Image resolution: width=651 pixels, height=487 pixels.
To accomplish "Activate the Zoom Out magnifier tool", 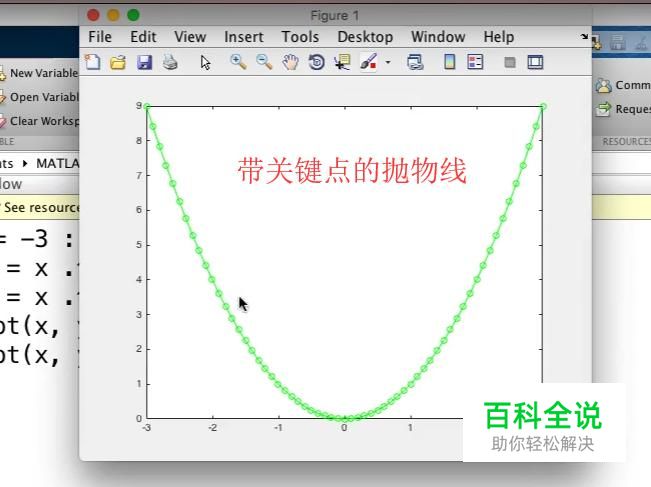I will (264, 62).
